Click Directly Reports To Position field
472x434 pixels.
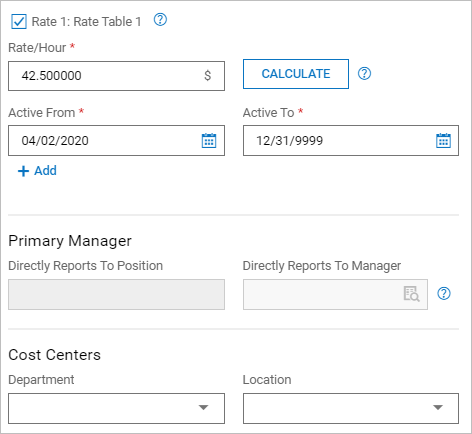(116, 294)
